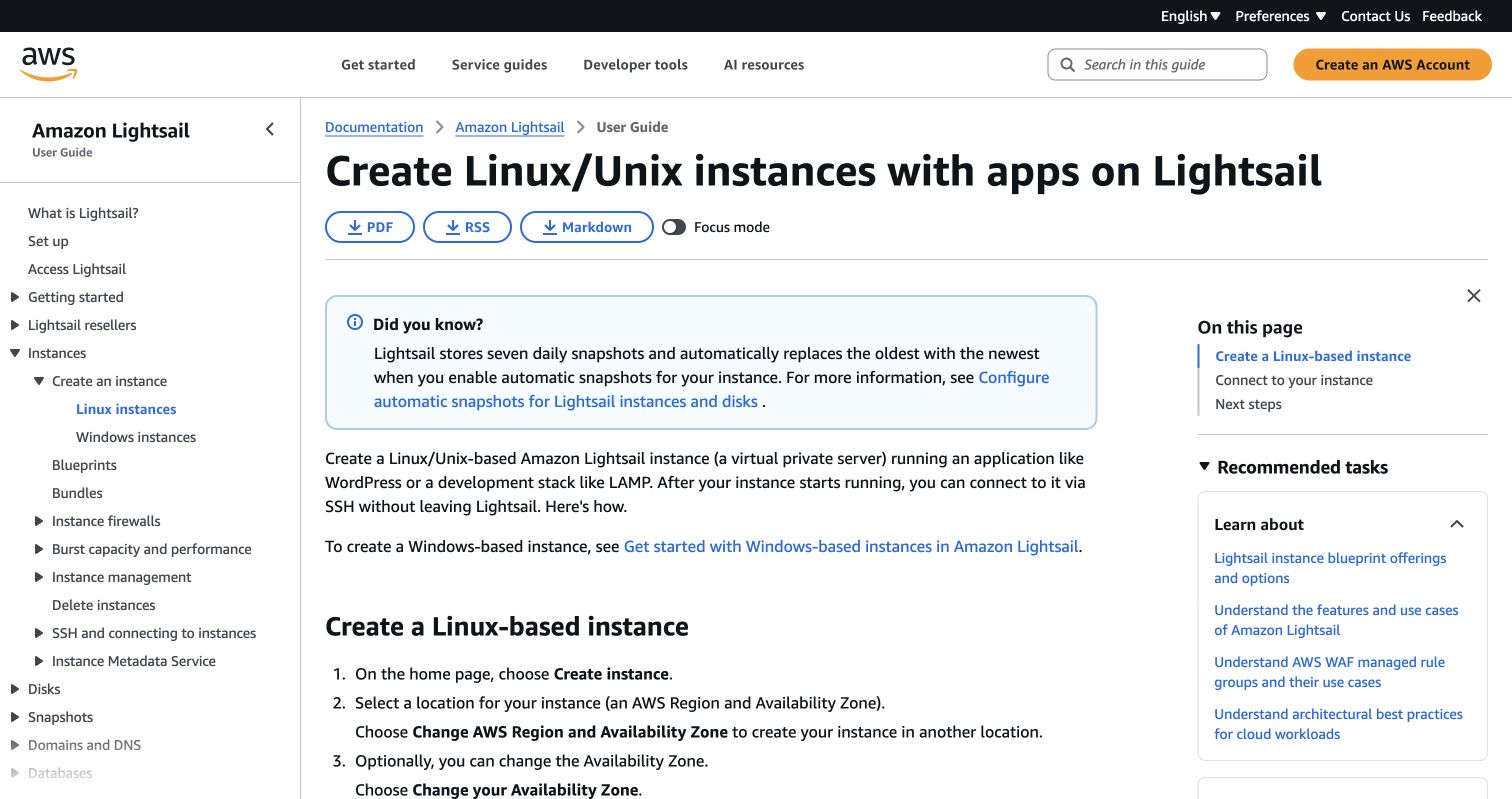Open Get started with Windows-based instances link
The image size is (1512, 799).
point(851,547)
